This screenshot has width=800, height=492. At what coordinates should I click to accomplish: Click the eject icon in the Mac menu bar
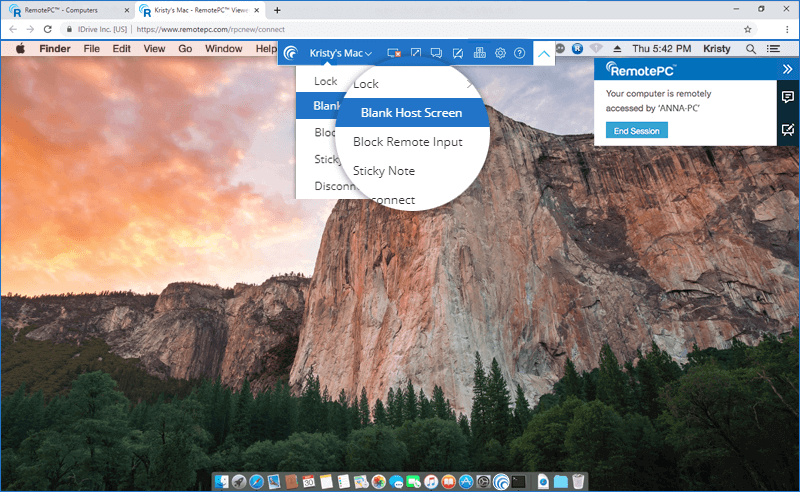tap(617, 49)
